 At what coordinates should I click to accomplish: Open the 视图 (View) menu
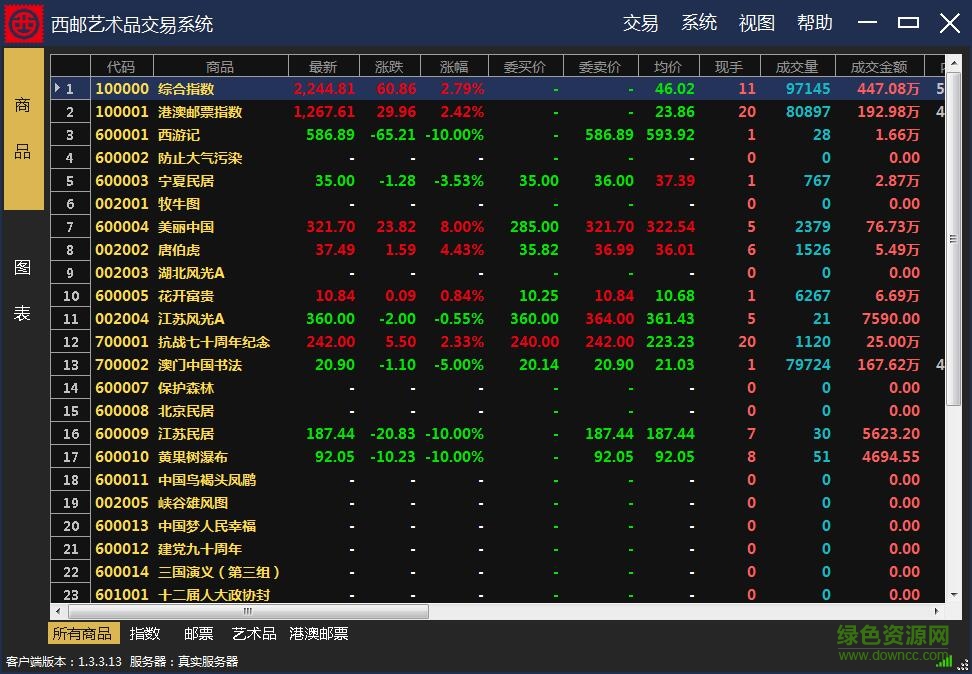point(756,23)
